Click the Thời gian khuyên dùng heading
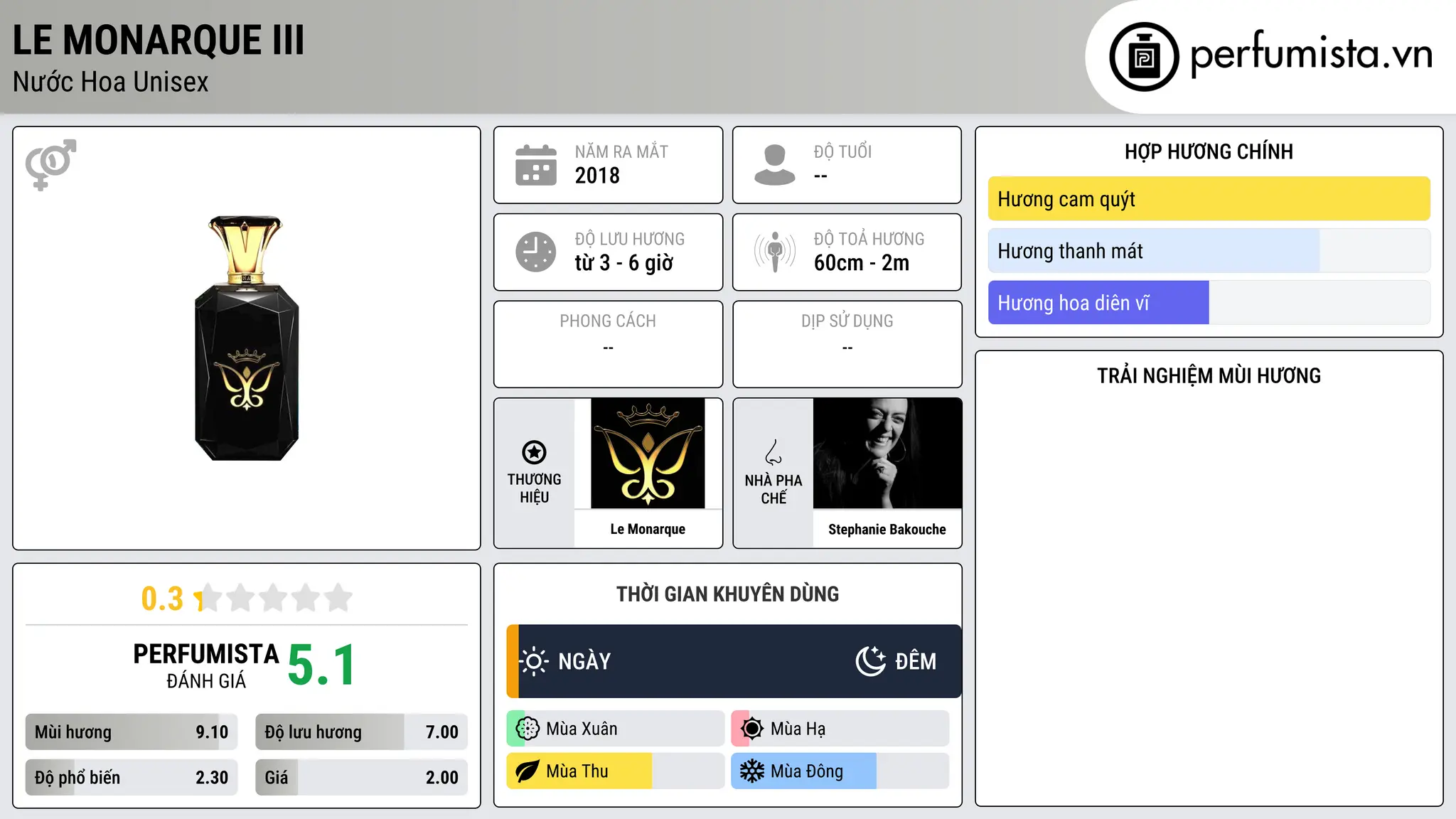 point(727,594)
